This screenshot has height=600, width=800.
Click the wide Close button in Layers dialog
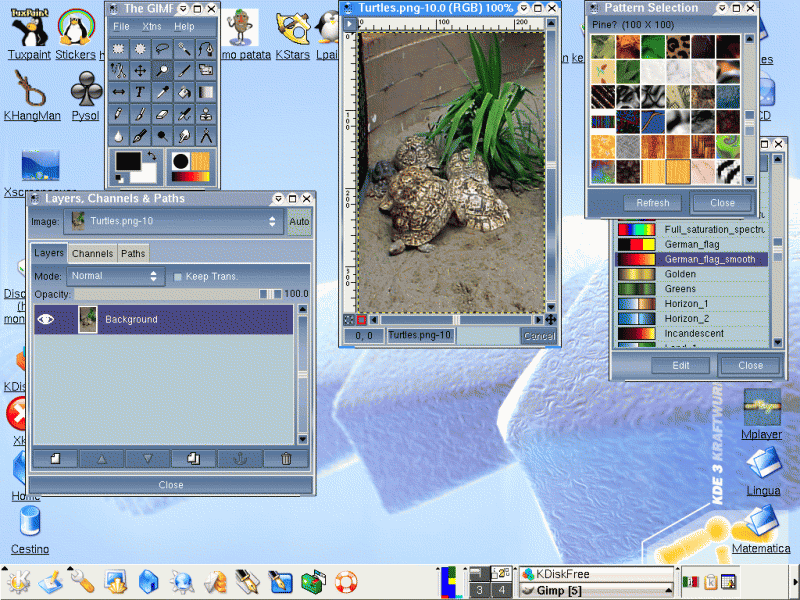point(171,485)
